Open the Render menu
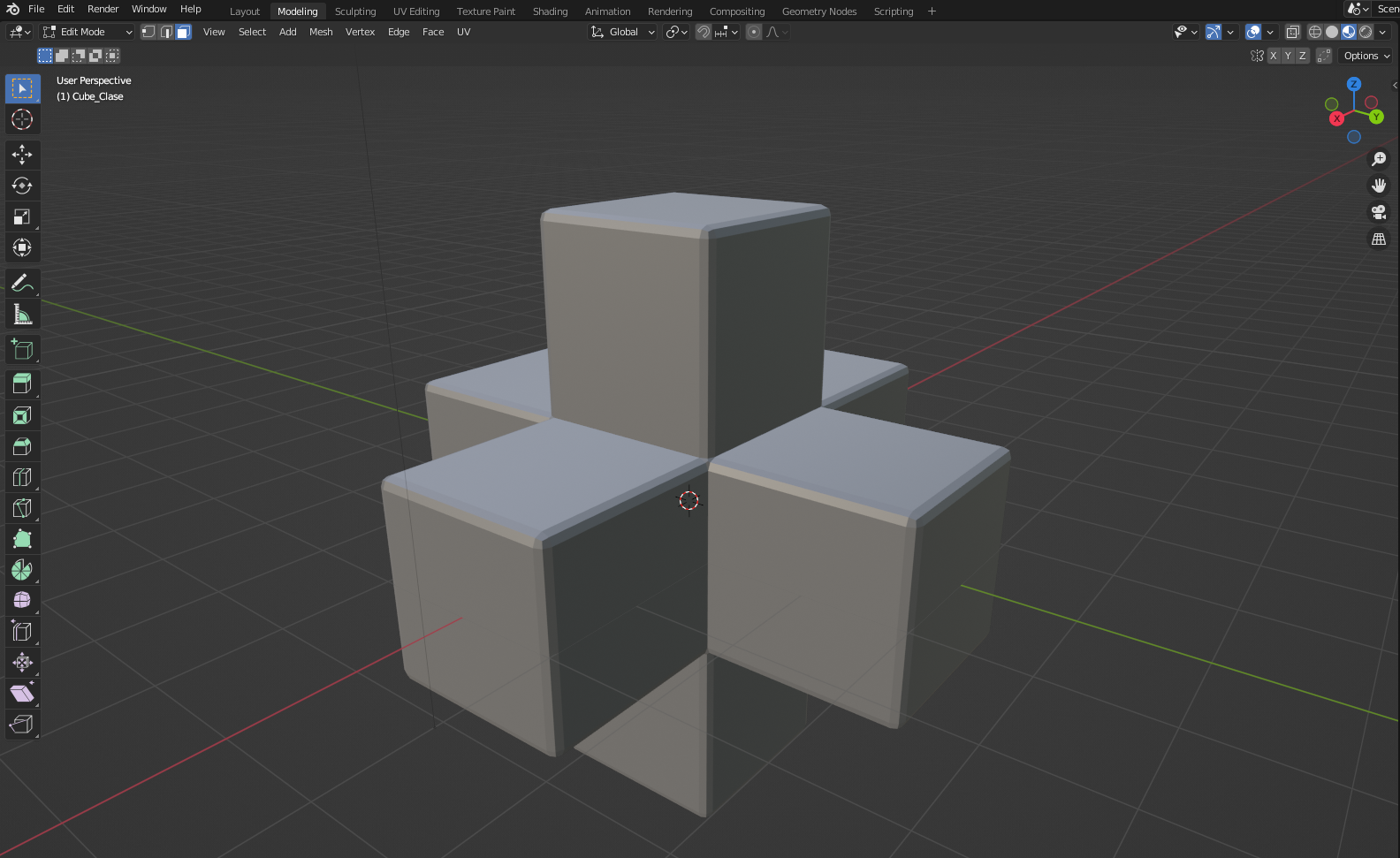Image resolution: width=1400 pixels, height=858 pixels. pos(103,9)
